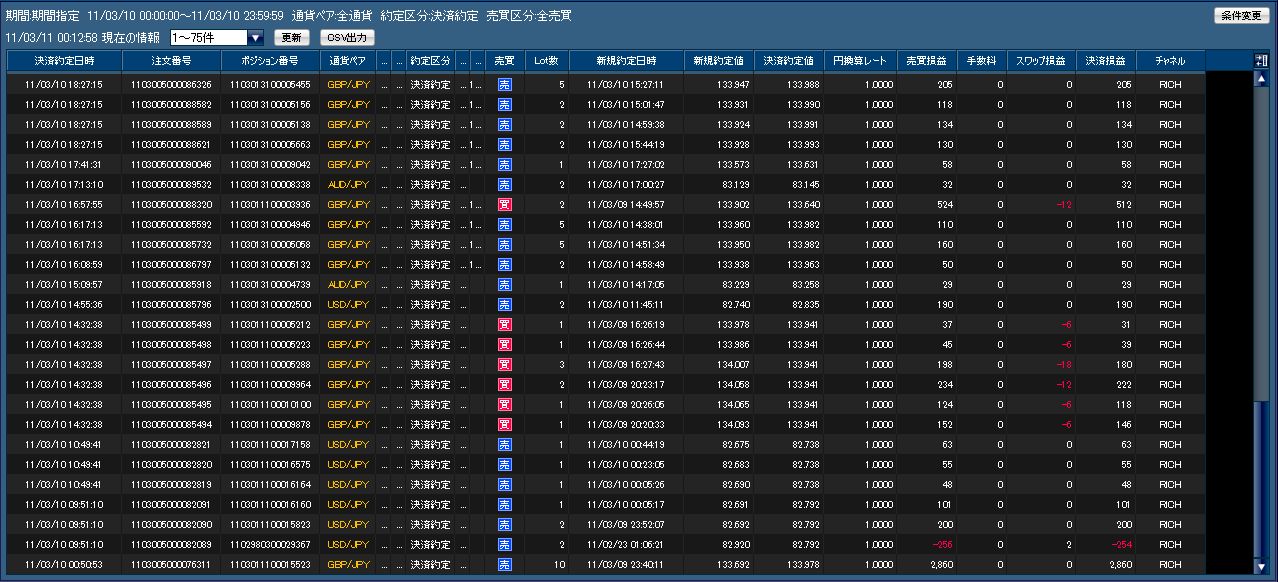
Task: Export the list with CSV出力
Action: (348, 38)
